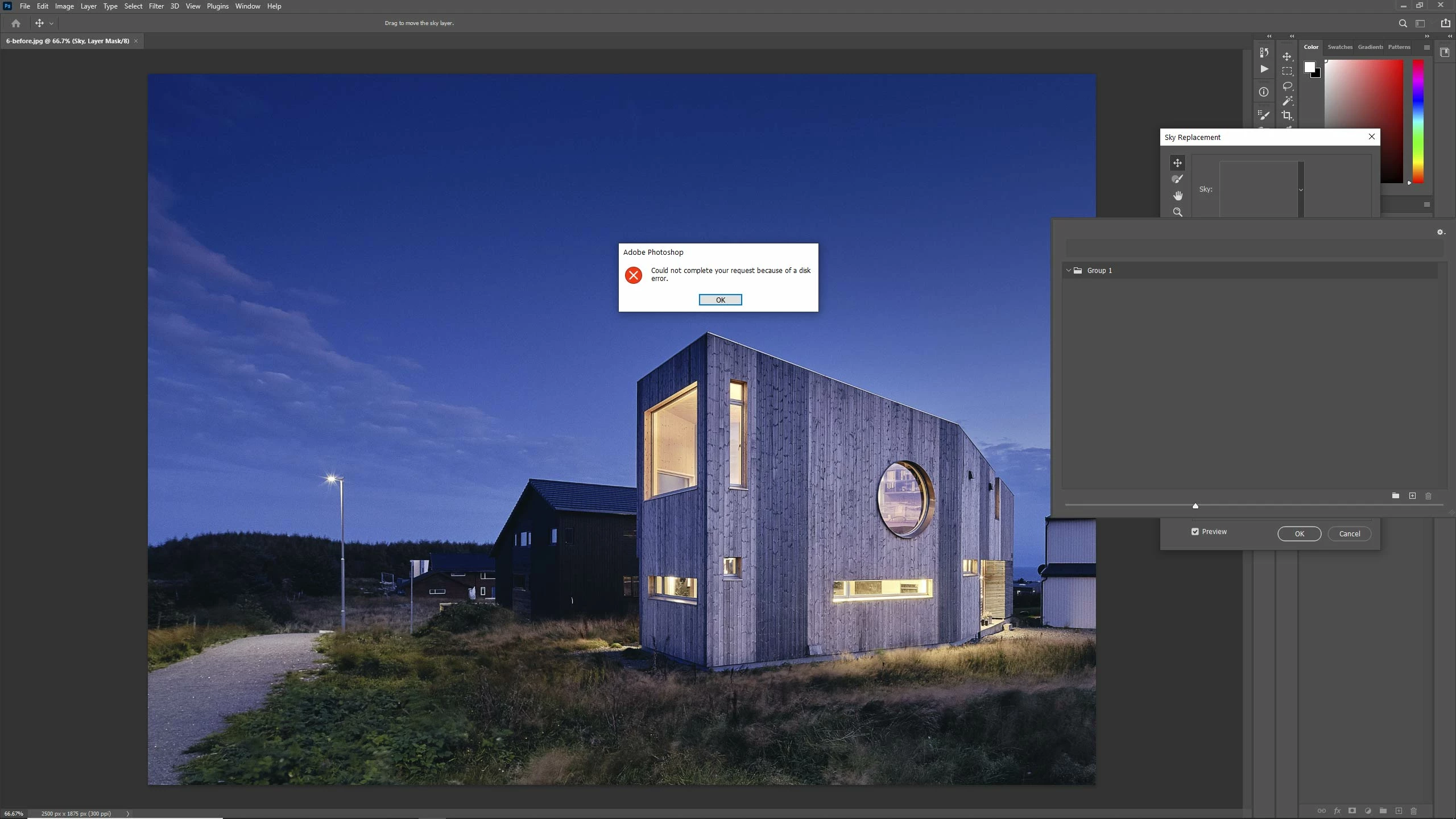Click Cancel in Sky Replacement dialog
Viewport: 1456px width, 819px height.
(1349, 533)
